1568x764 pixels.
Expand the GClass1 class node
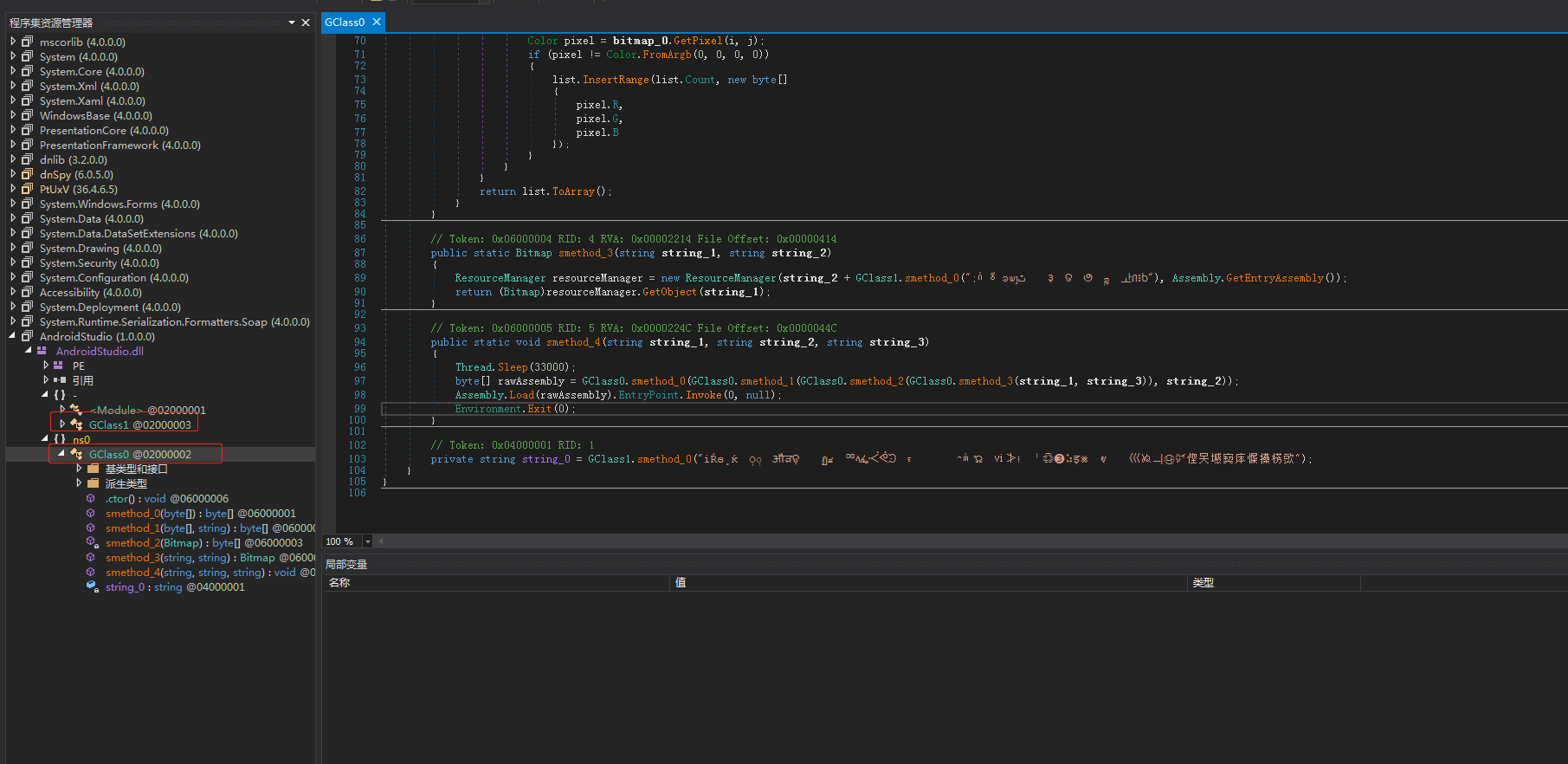point(62,424)
